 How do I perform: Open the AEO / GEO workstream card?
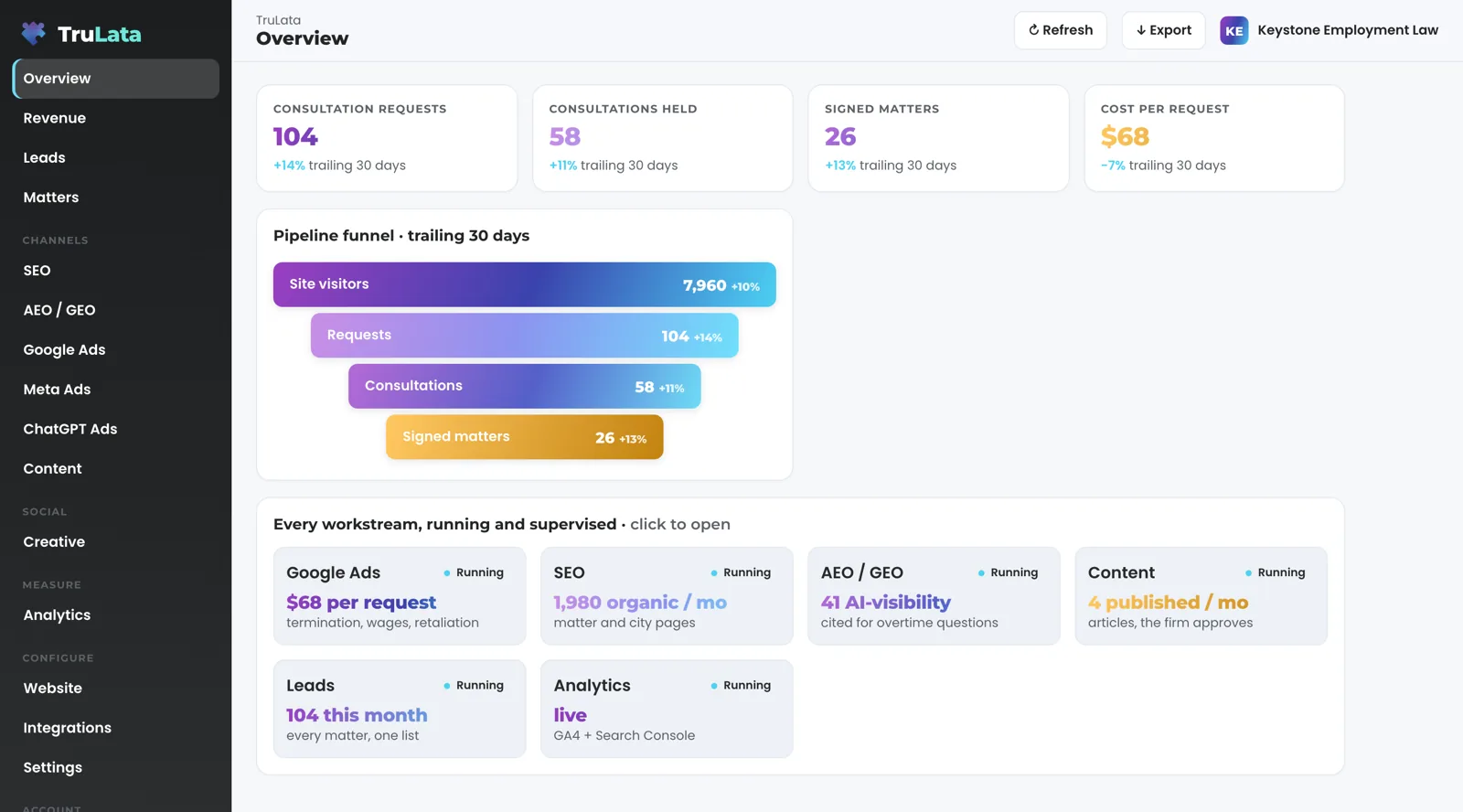[x=934, y=596]
